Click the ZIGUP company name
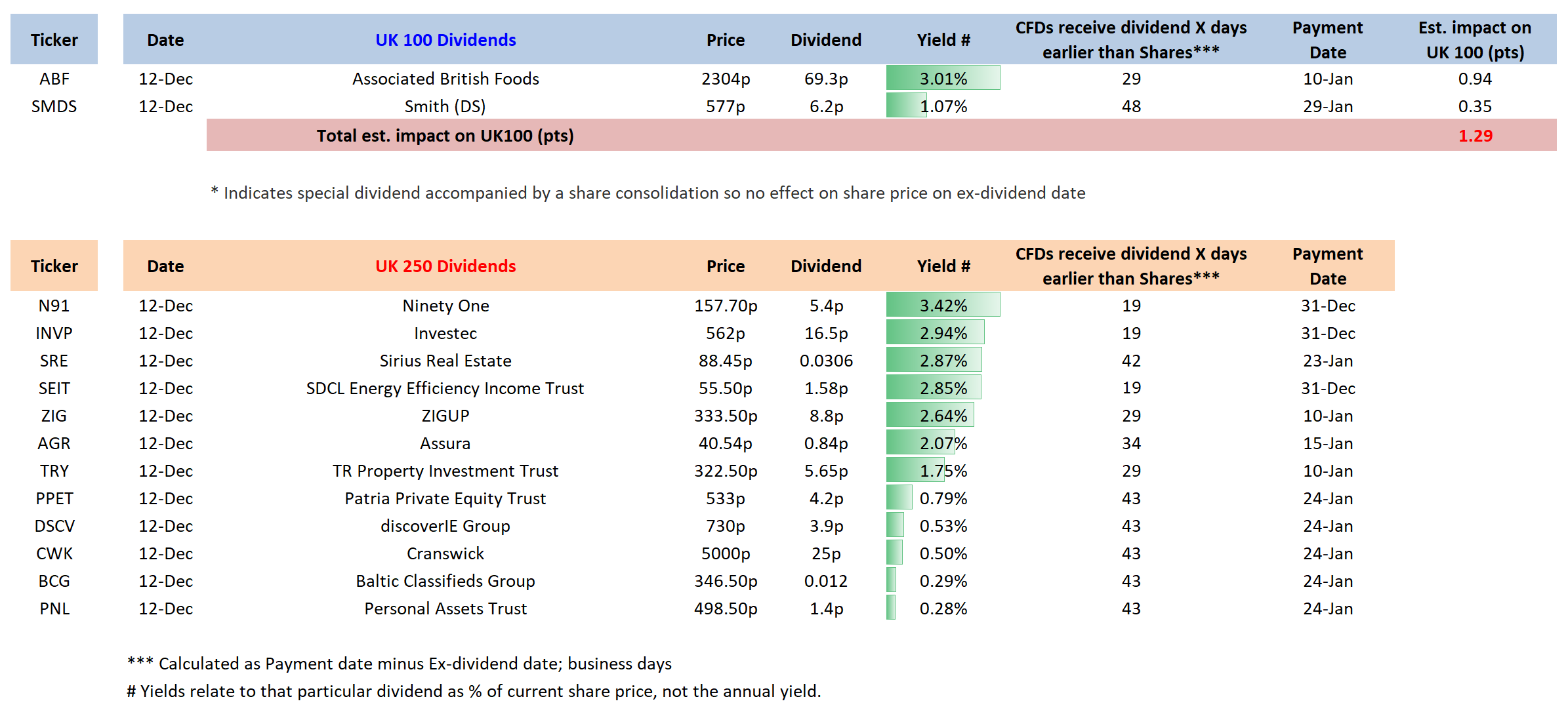Viewport: 1568px width, 716px height. [x=445, y=416]
